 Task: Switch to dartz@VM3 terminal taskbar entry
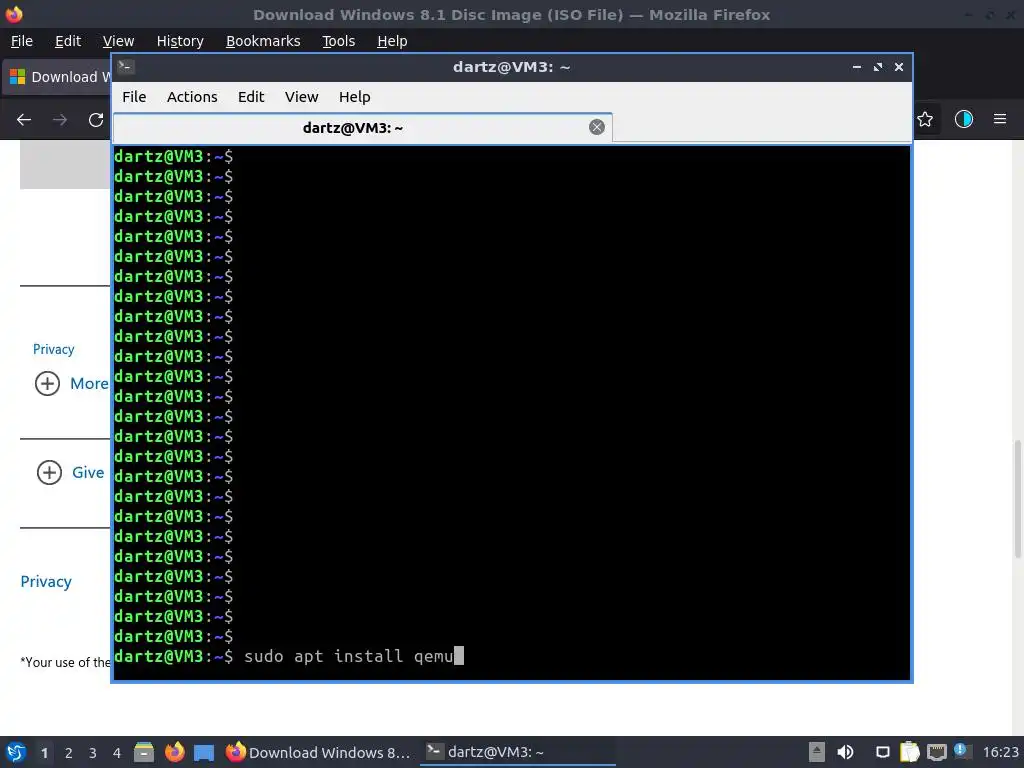click(518, 752)
